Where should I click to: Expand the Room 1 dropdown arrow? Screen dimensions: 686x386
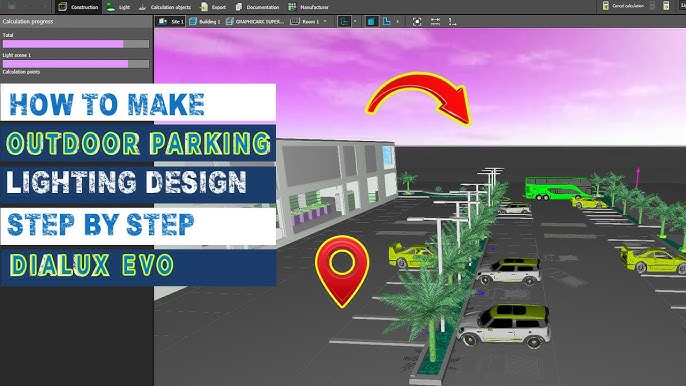[x=325, y=21]
